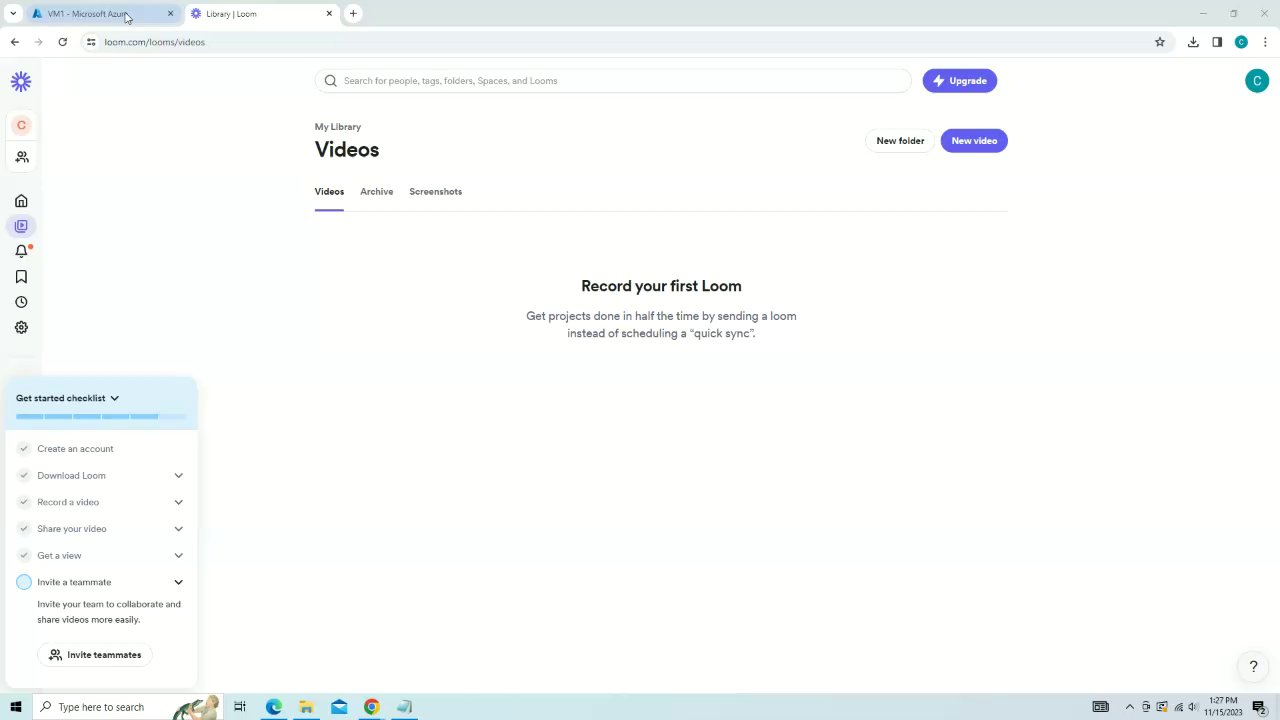Image resolution: width=1280 pixels, height=720 pixels.
Task: Open Chrome three-dot menu
Action: pyautogui.click(x=1265, y=42)
